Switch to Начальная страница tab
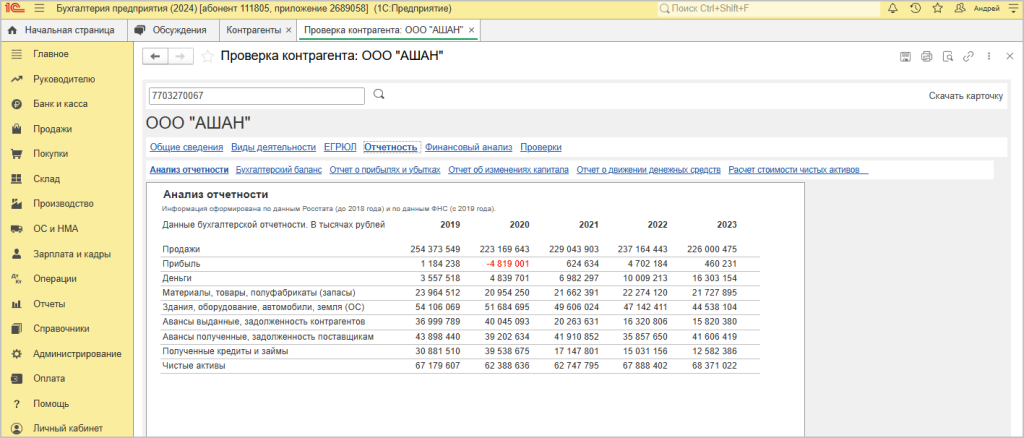Viewport: 1024px width, 438px height. pyautogui.click(x=61, y=30)
